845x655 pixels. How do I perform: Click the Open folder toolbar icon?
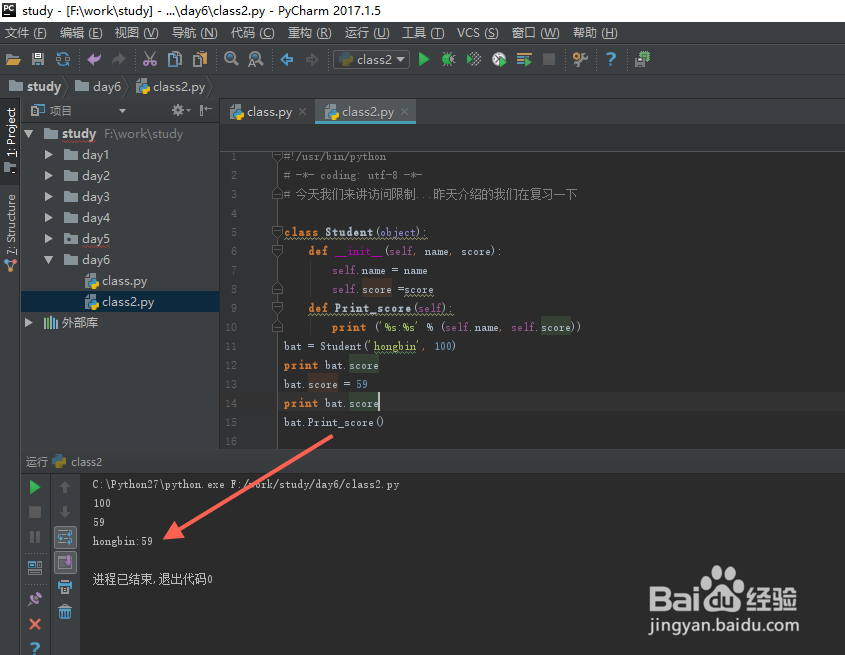click(13, 59)
